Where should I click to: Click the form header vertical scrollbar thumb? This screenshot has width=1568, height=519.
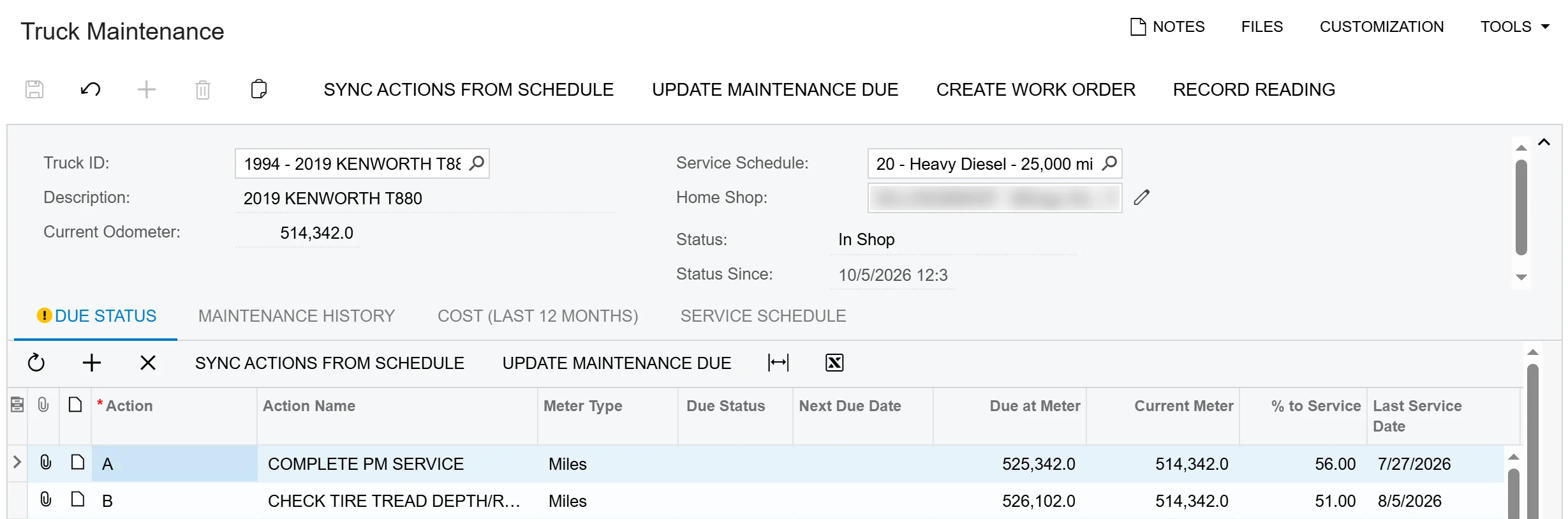(1521, 207)
